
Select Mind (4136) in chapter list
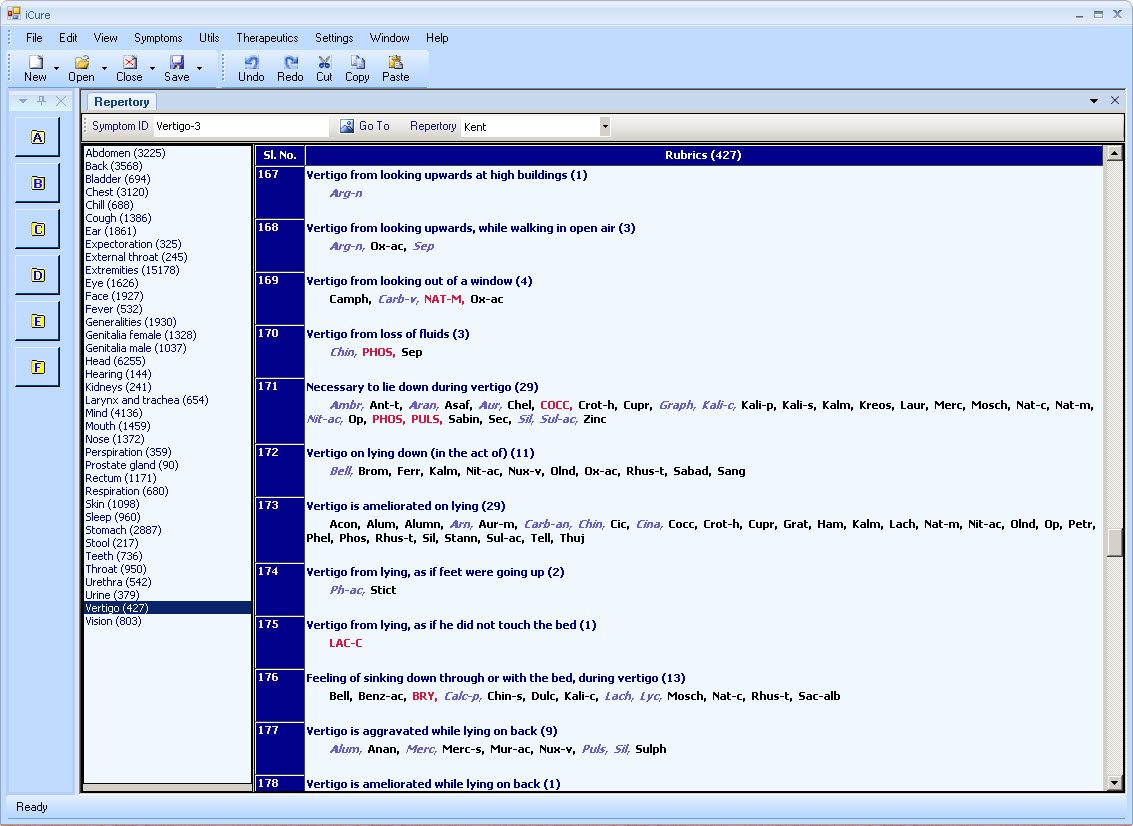(113, 413)
